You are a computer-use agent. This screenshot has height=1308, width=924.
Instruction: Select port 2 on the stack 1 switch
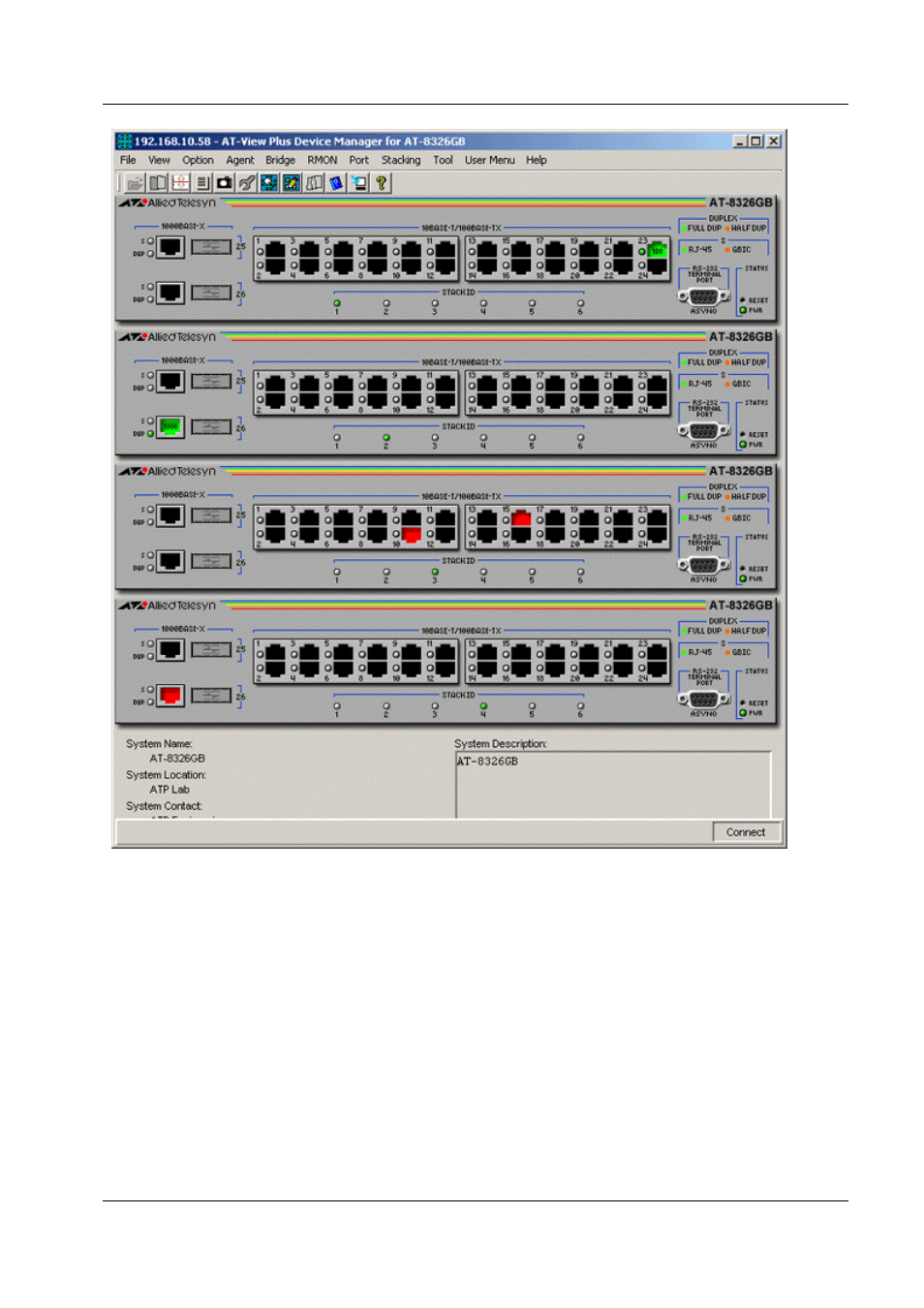275,265
